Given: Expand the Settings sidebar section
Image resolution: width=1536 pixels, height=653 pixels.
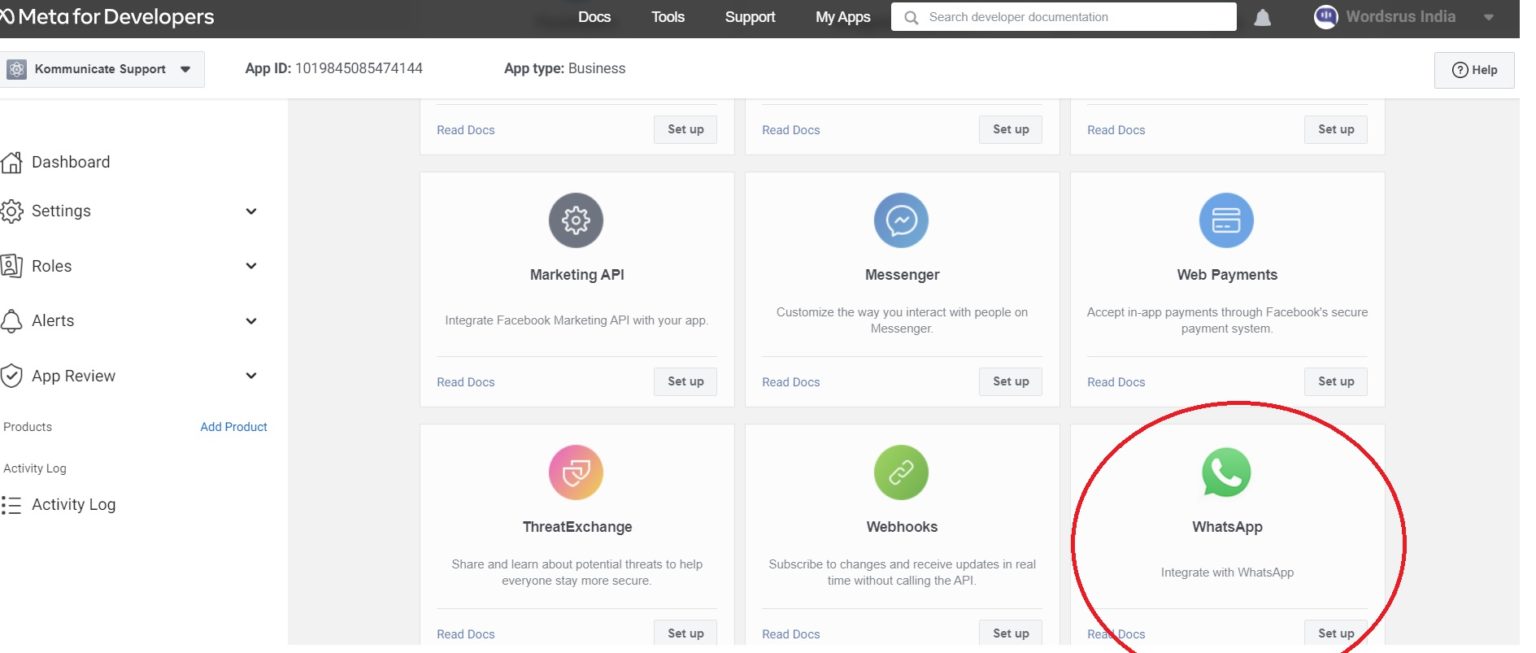Looking at the screenshot, I should 252,211.
